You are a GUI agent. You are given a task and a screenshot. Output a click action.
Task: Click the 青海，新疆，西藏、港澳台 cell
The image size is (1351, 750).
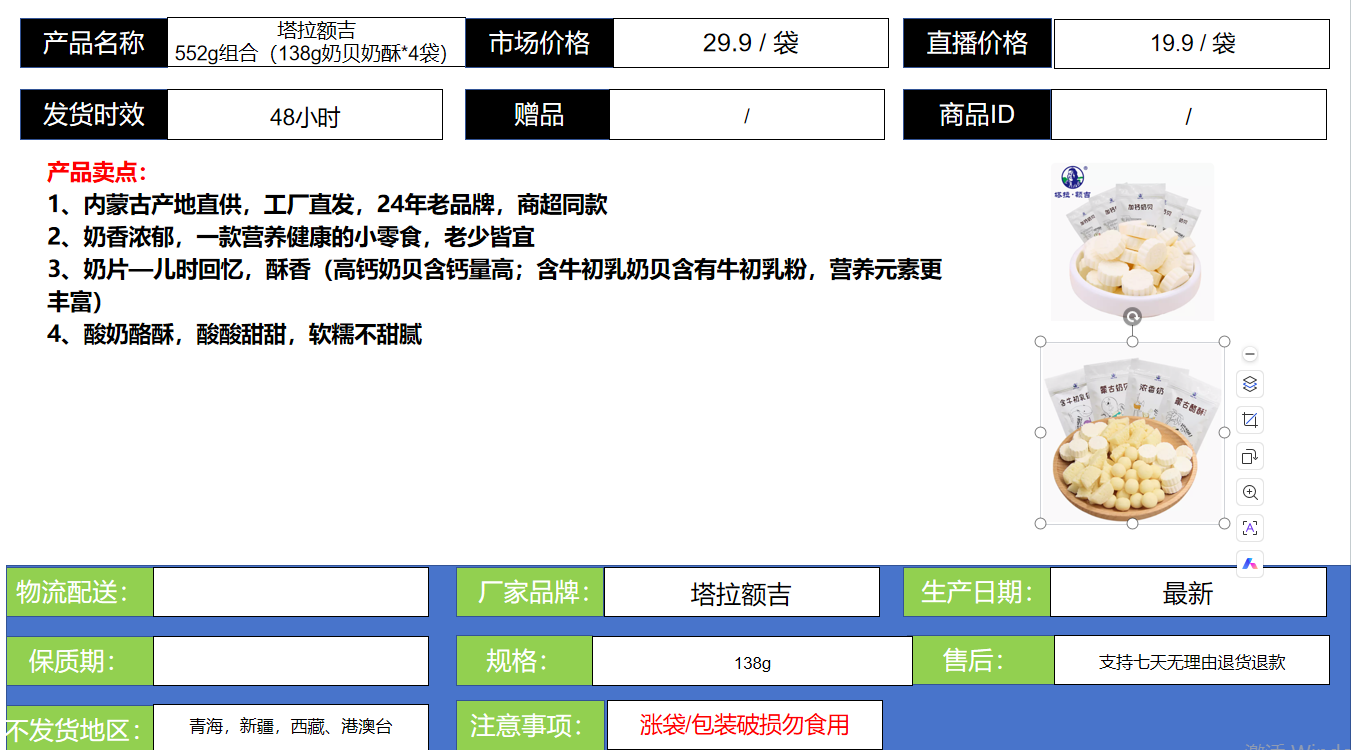290,726
